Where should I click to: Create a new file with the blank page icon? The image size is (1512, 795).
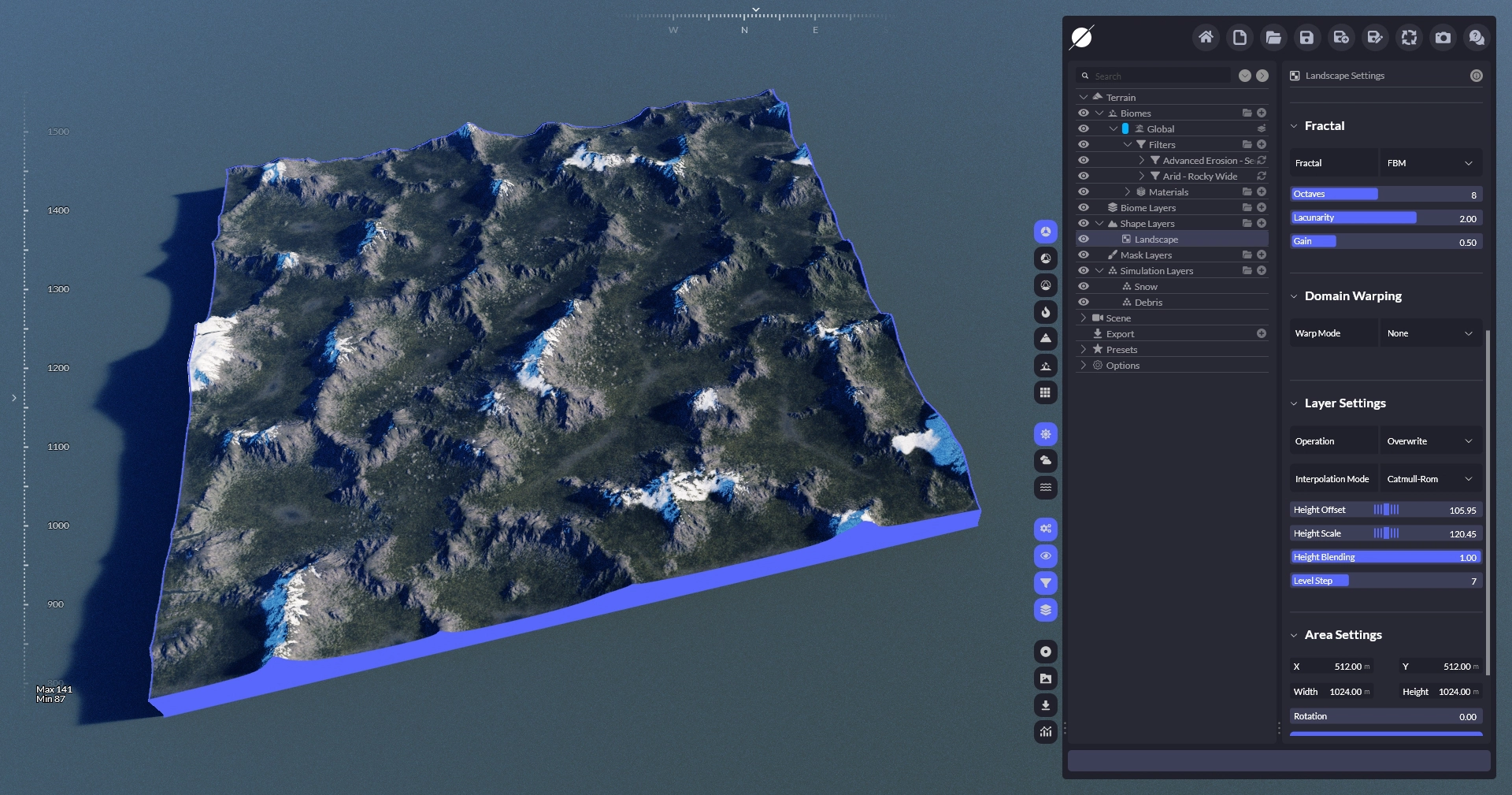pos(1240,38)
